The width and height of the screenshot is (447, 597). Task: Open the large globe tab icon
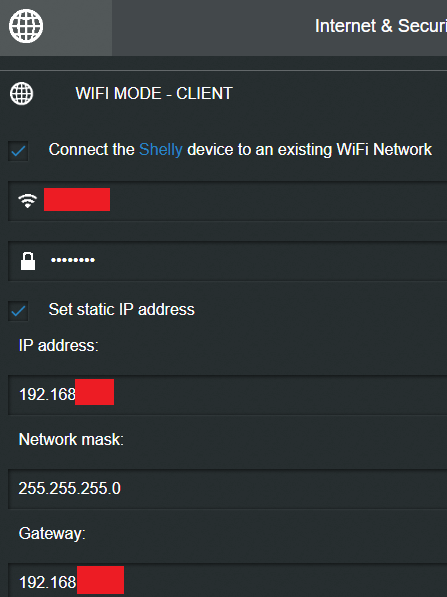click(26, 26)
